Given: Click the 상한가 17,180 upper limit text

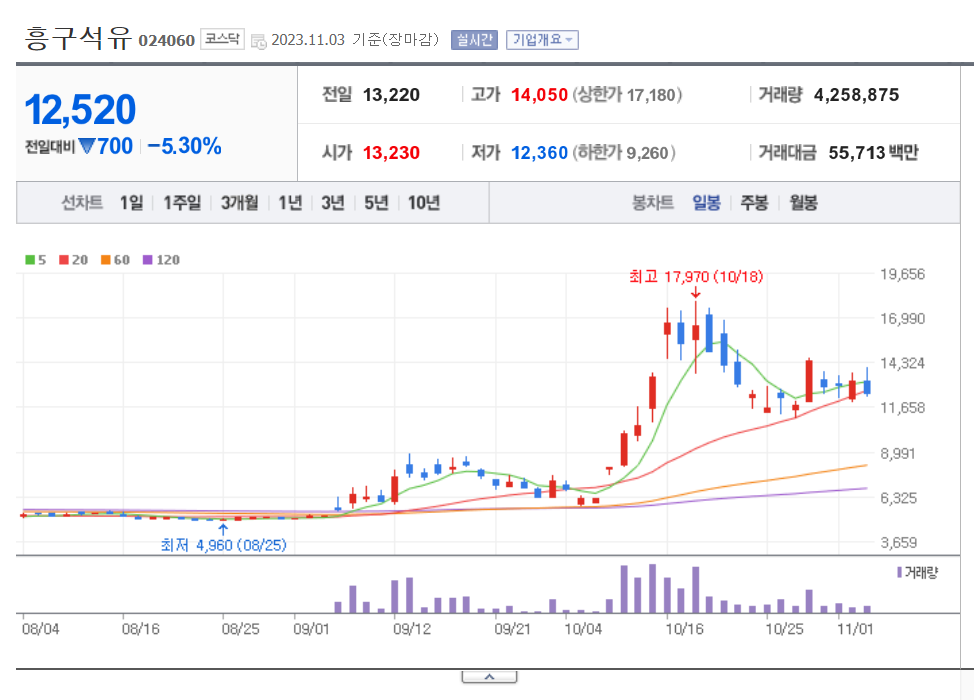Looking at the screenshot, I should pyautogui.click(x=627, y=95).
